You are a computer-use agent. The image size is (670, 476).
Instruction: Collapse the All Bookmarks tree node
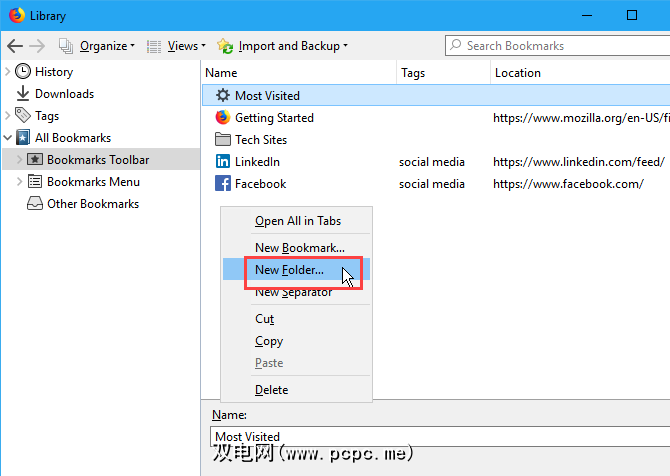pyautogui.click(x=8, y=138)
